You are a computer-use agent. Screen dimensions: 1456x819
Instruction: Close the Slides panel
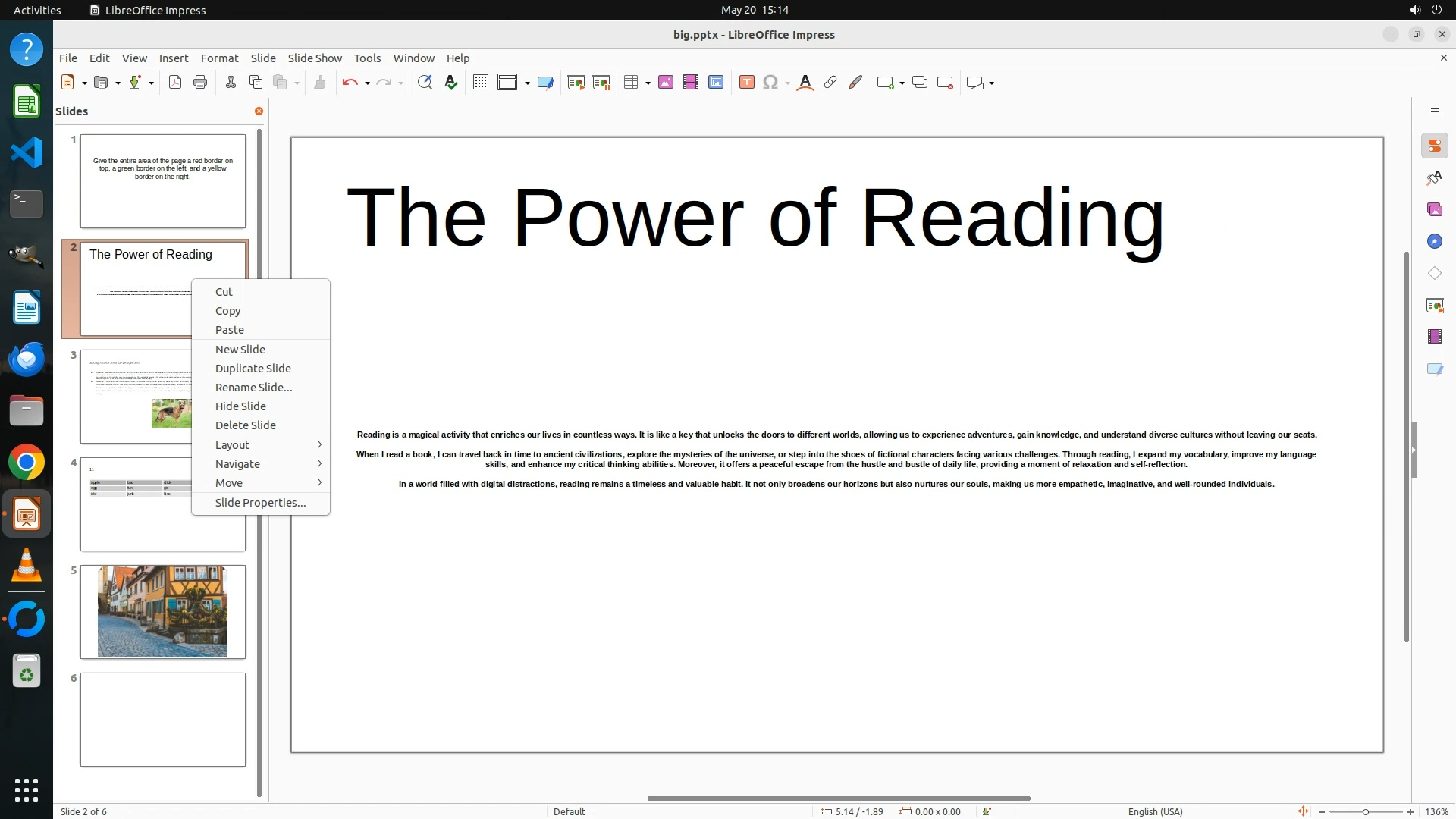[259, 111]
